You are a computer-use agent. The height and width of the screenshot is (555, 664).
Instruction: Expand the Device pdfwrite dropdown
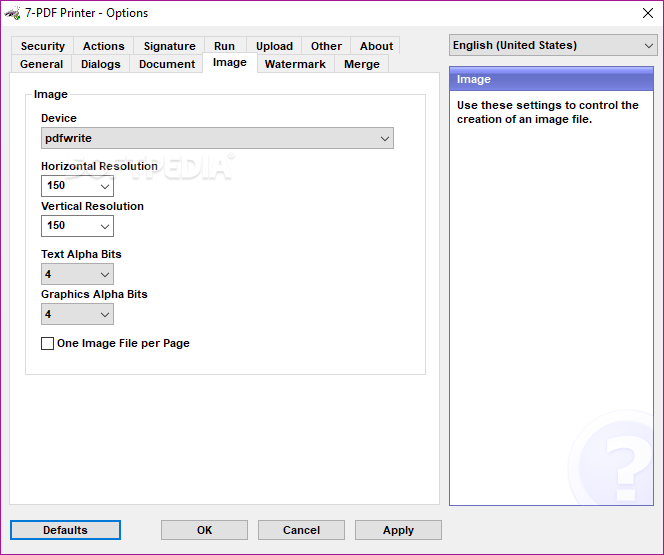[x=217, y=138]
